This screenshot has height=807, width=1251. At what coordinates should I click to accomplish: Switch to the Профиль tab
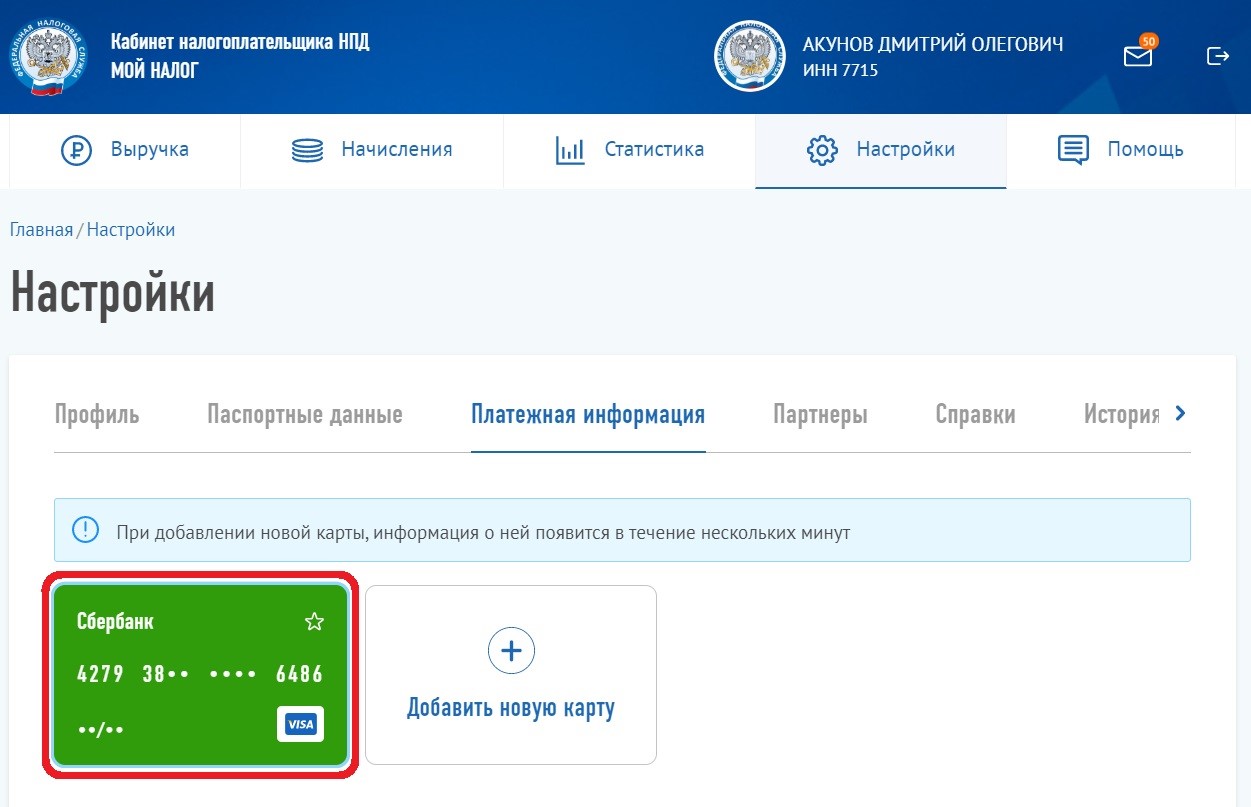tap(97, 415)
